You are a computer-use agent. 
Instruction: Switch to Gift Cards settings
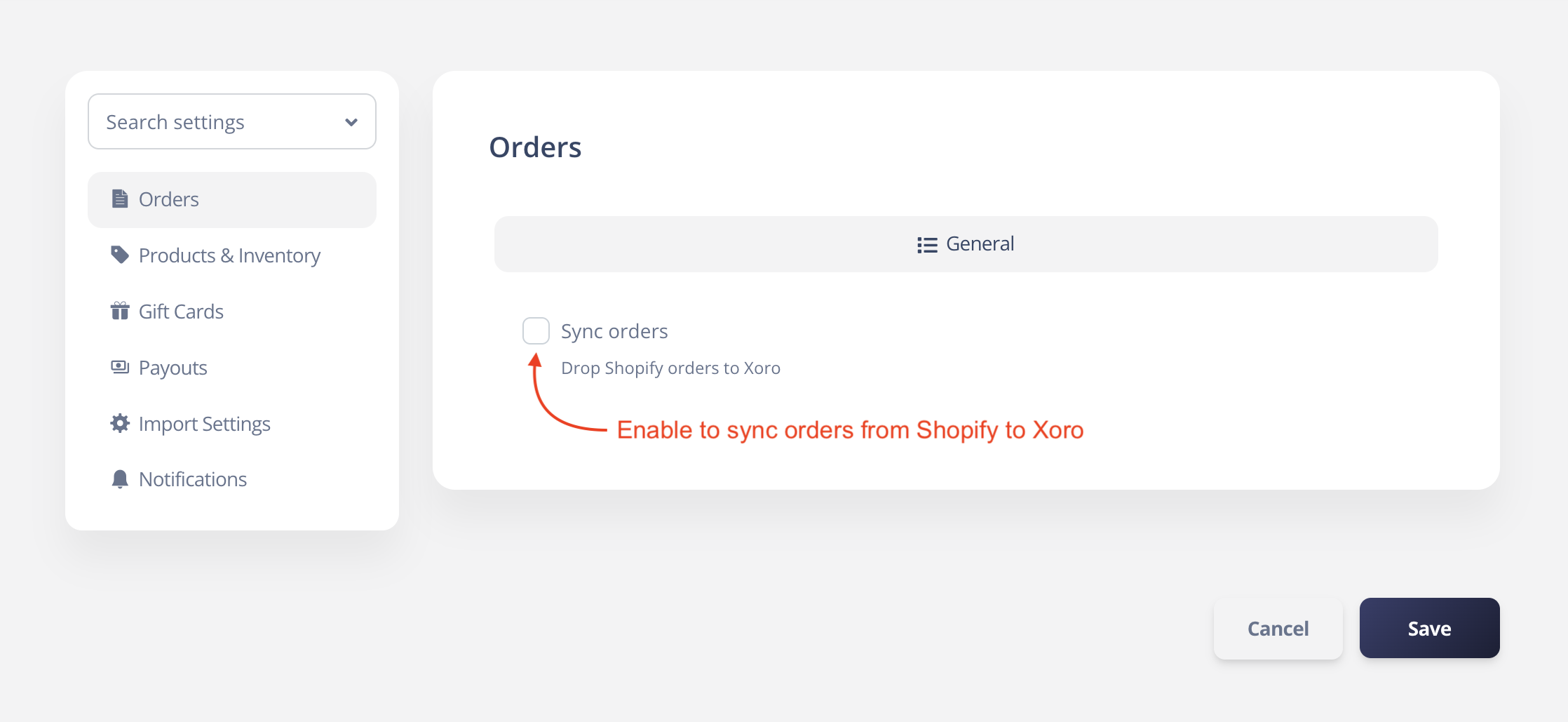pyautogui.click(x=181, y=312)
